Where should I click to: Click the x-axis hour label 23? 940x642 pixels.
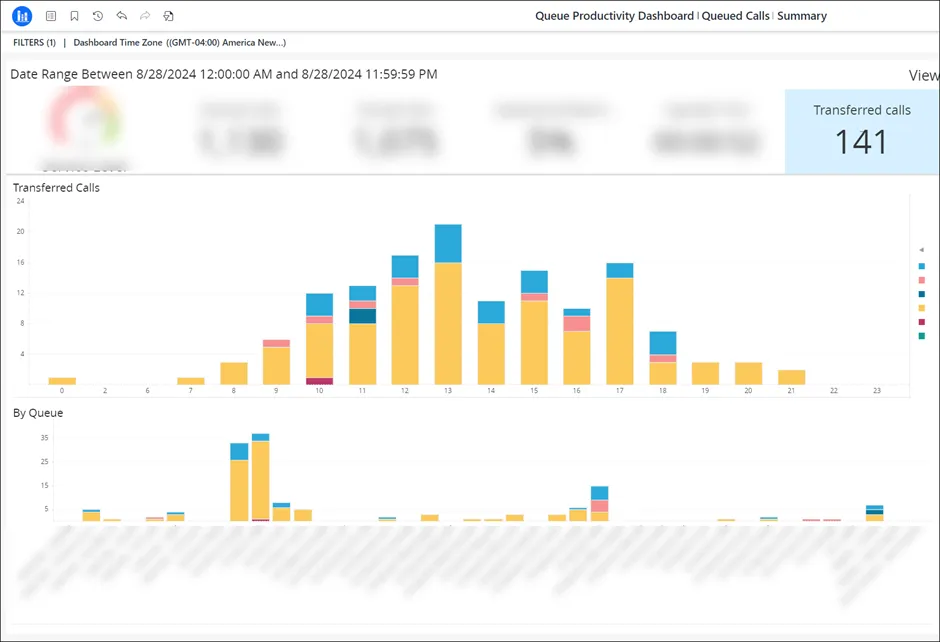(877, 390)
